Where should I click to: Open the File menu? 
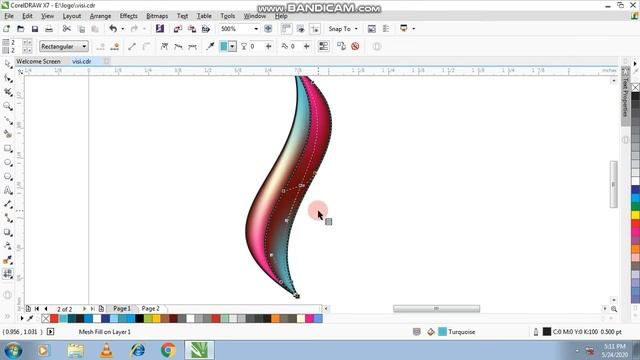9,16
